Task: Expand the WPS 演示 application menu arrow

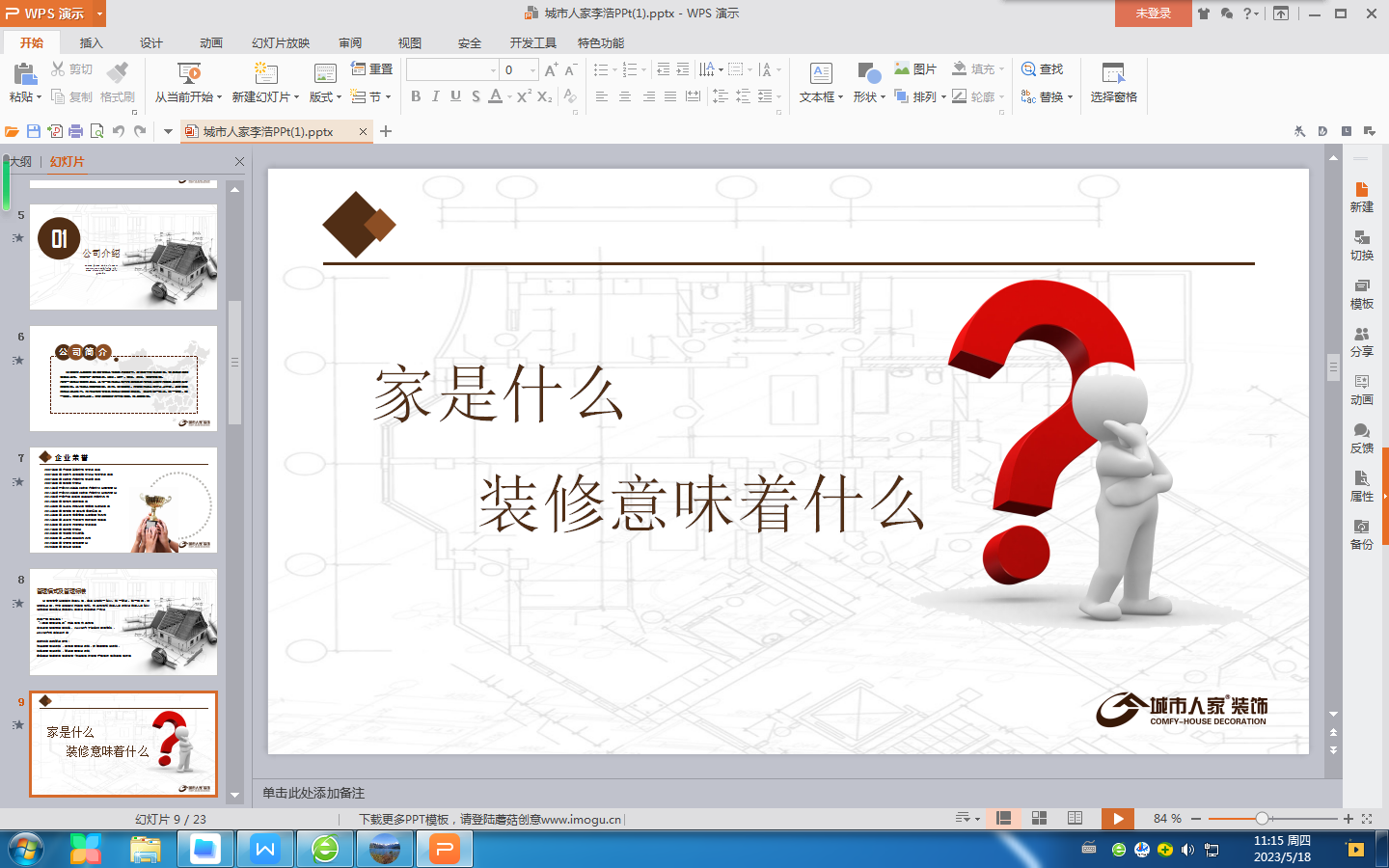Action: [x=99, y=14]
